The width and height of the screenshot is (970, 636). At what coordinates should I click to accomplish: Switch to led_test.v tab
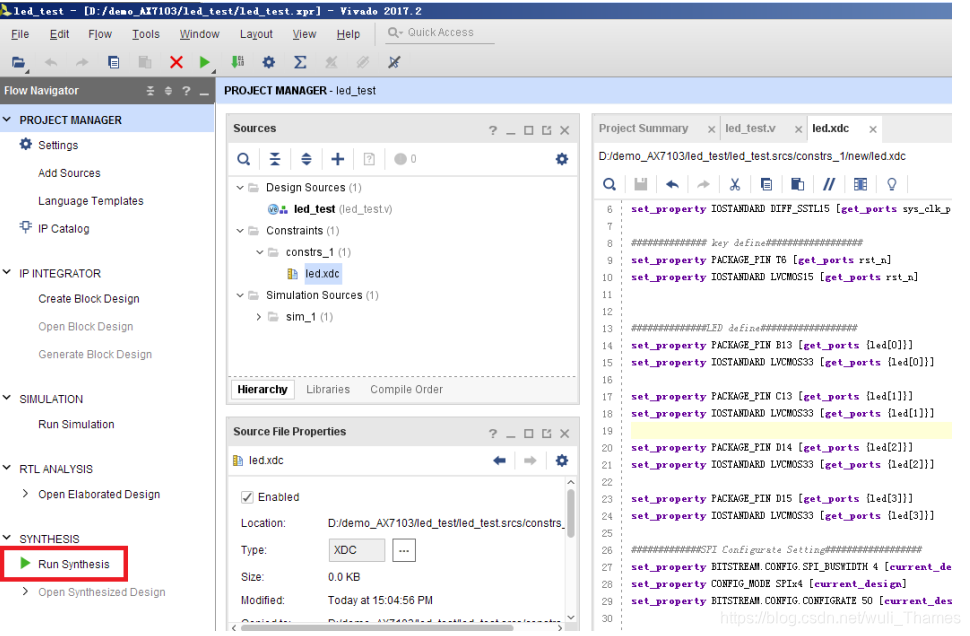750,128
